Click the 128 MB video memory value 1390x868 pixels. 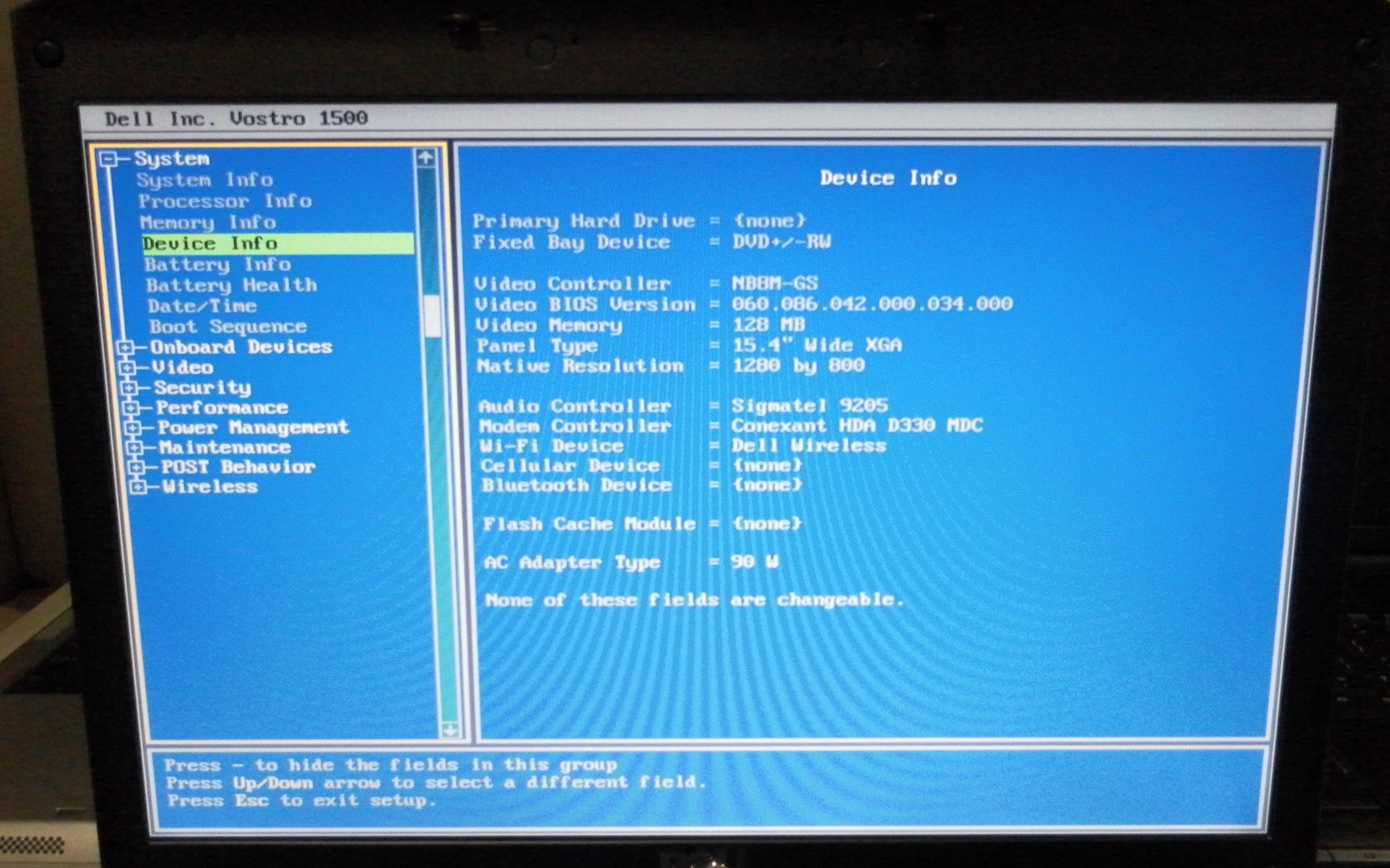[x=769, y=325]
